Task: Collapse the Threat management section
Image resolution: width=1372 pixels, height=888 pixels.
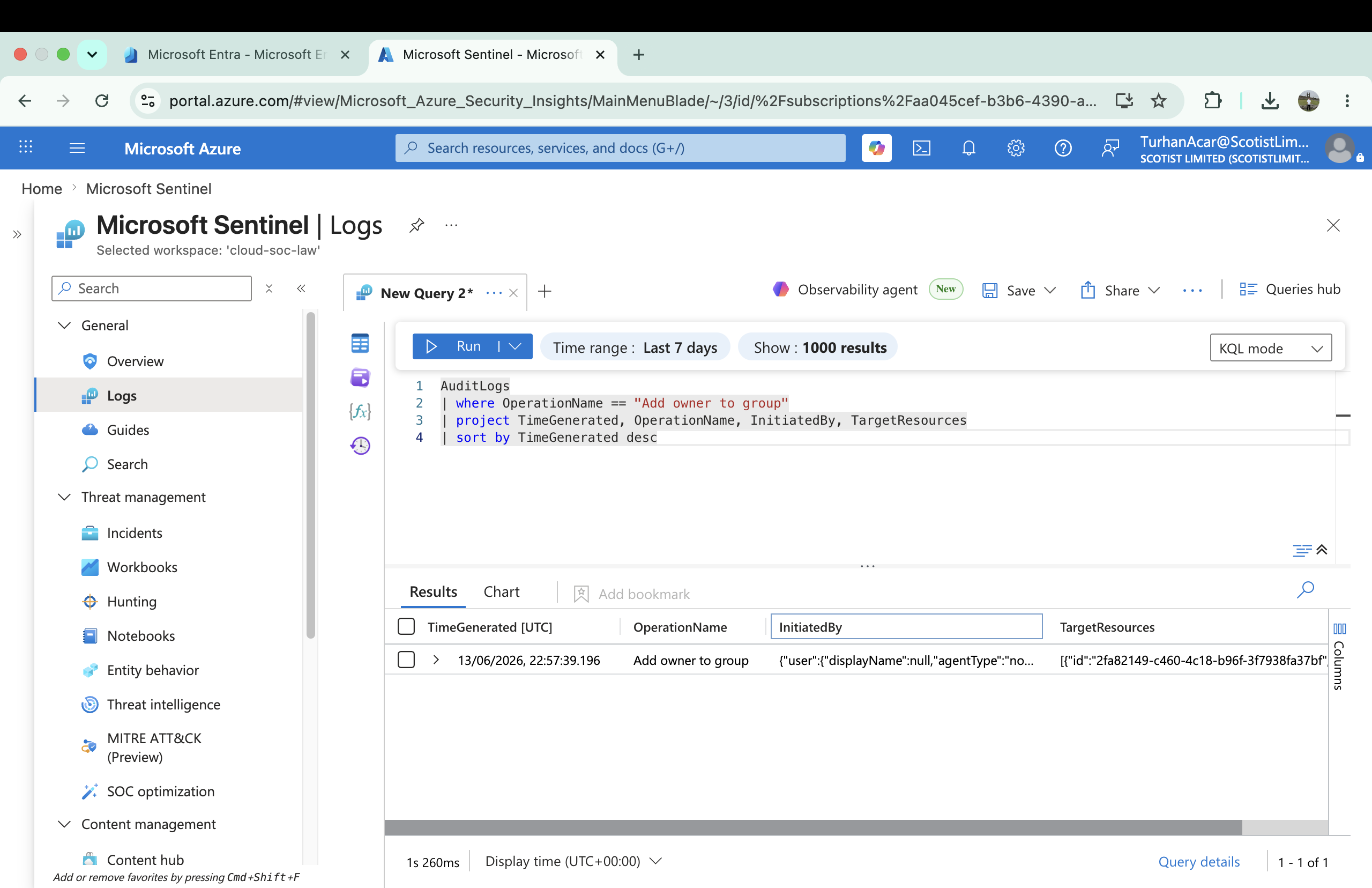Action: 64,497
